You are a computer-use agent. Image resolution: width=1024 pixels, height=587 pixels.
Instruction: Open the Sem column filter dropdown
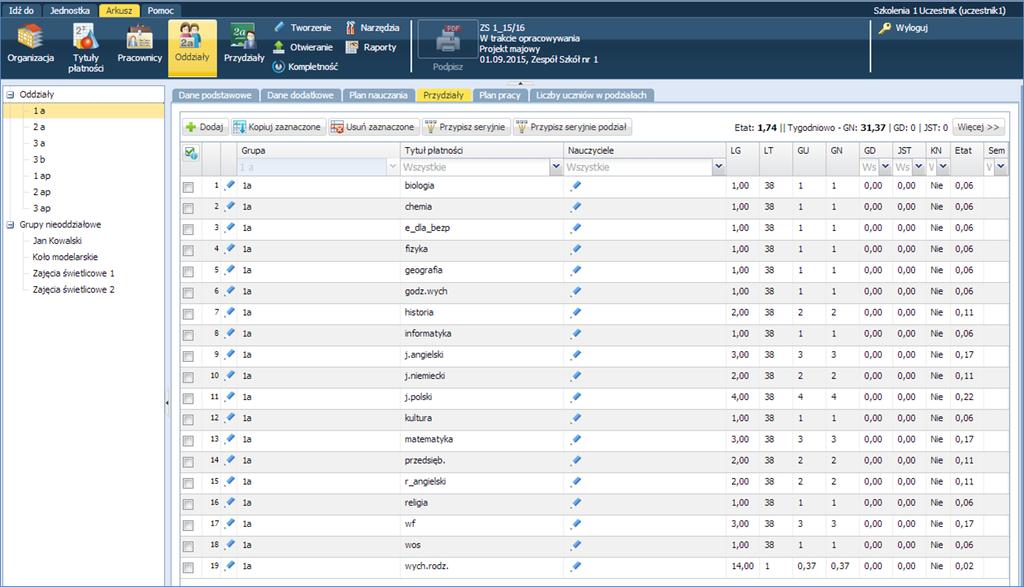pos(1000,167)
